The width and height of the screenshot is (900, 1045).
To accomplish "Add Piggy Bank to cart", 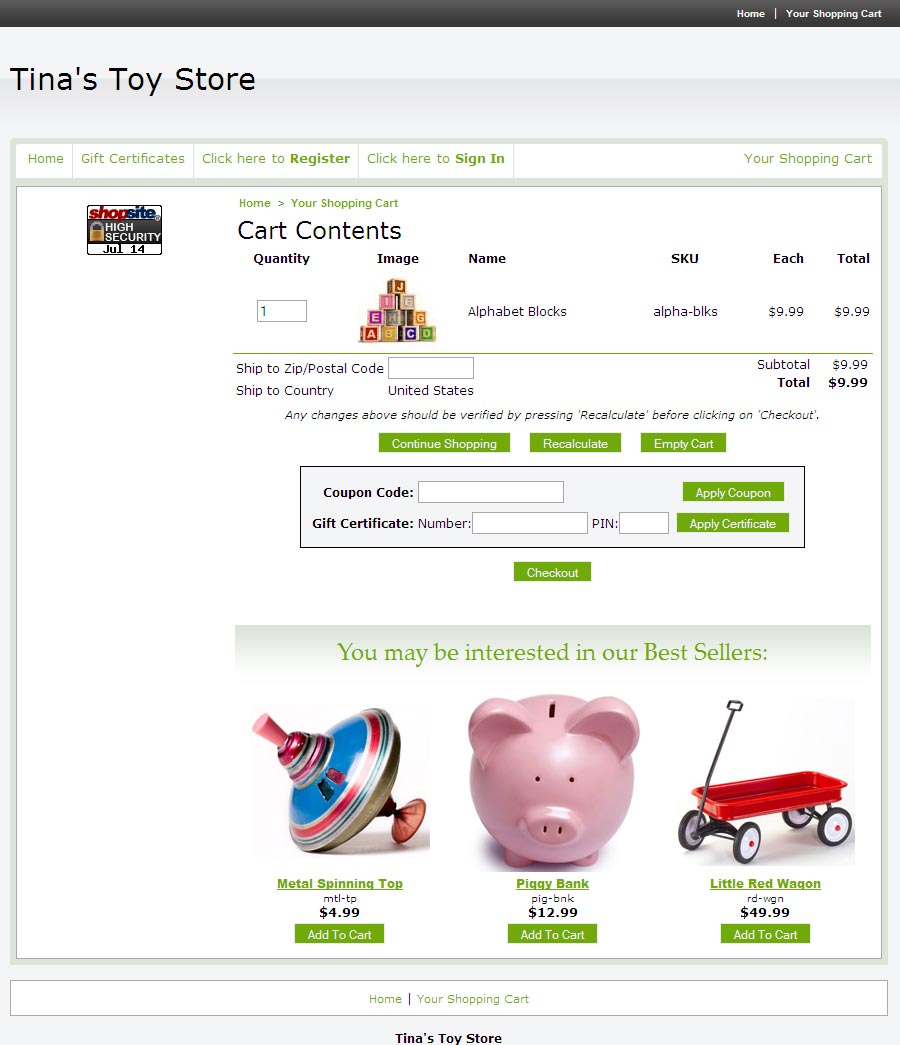I will pyautogui.click(x=553, y=934).
